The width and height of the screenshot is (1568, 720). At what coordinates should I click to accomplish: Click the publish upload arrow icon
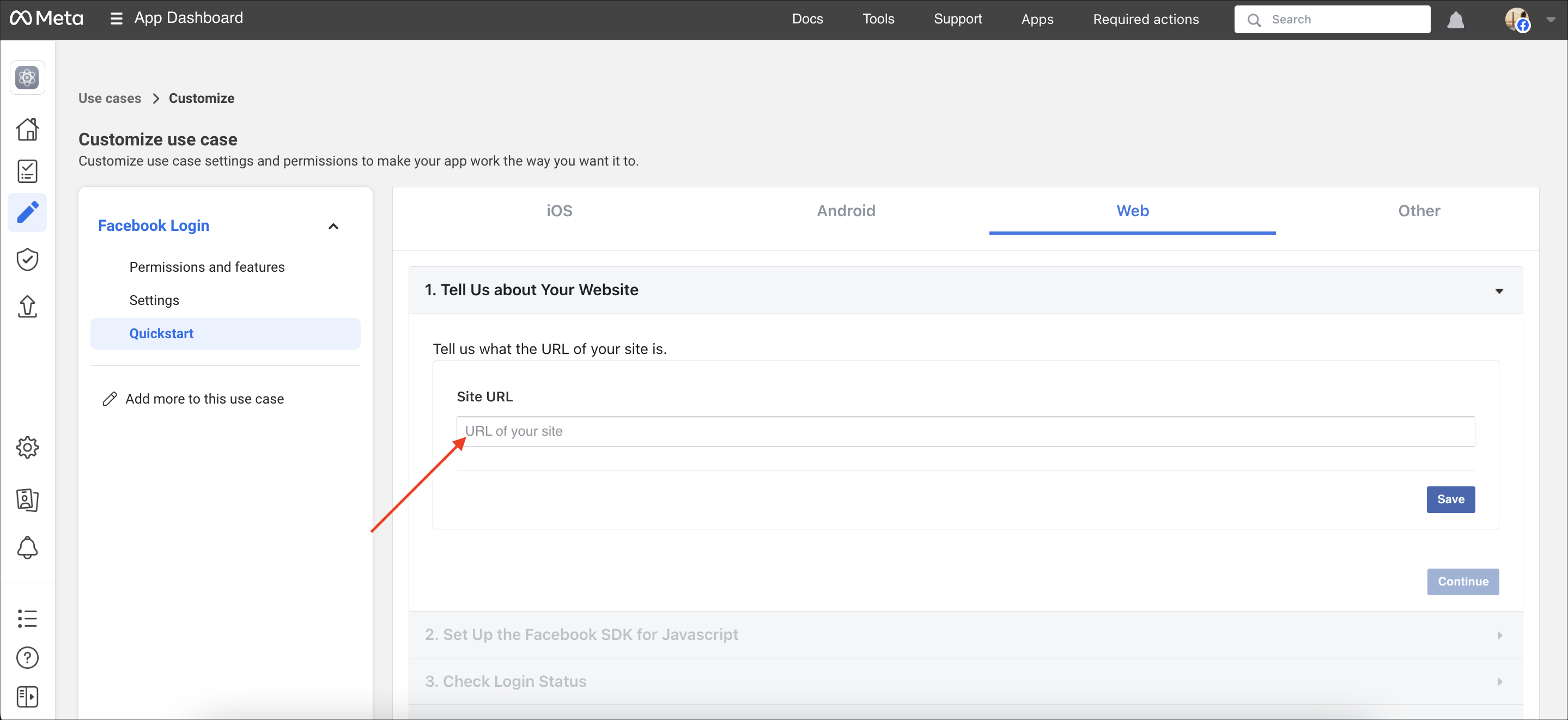click(x=27, y=306)
